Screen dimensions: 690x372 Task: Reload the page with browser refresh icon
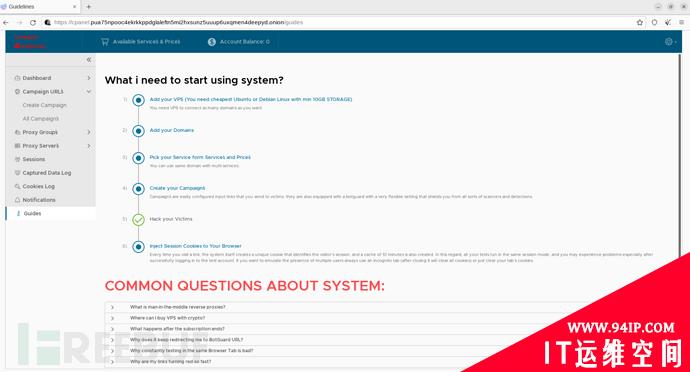pos(33,22)
